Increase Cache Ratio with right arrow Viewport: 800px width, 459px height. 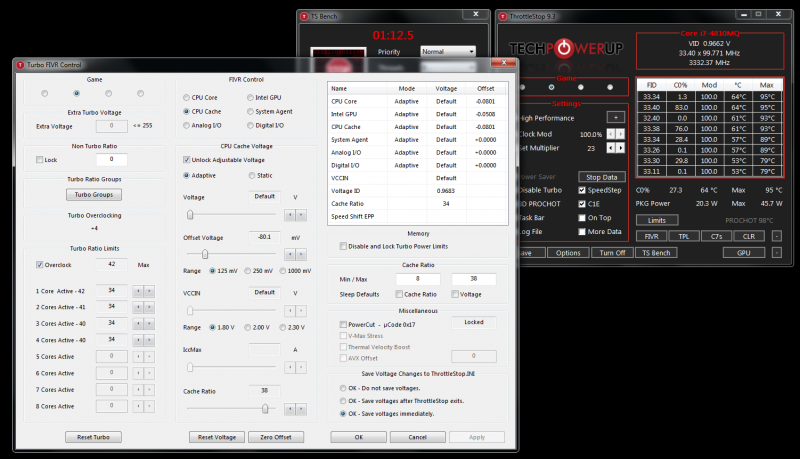pyautogui.click(x=301, y=409)
